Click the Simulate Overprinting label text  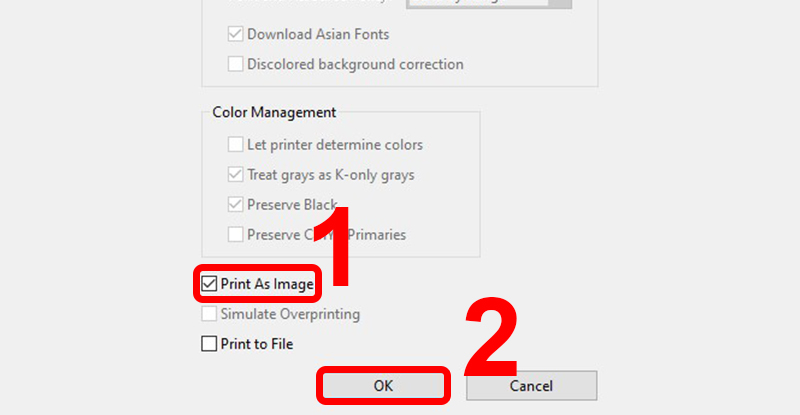(x=290, y=314)
